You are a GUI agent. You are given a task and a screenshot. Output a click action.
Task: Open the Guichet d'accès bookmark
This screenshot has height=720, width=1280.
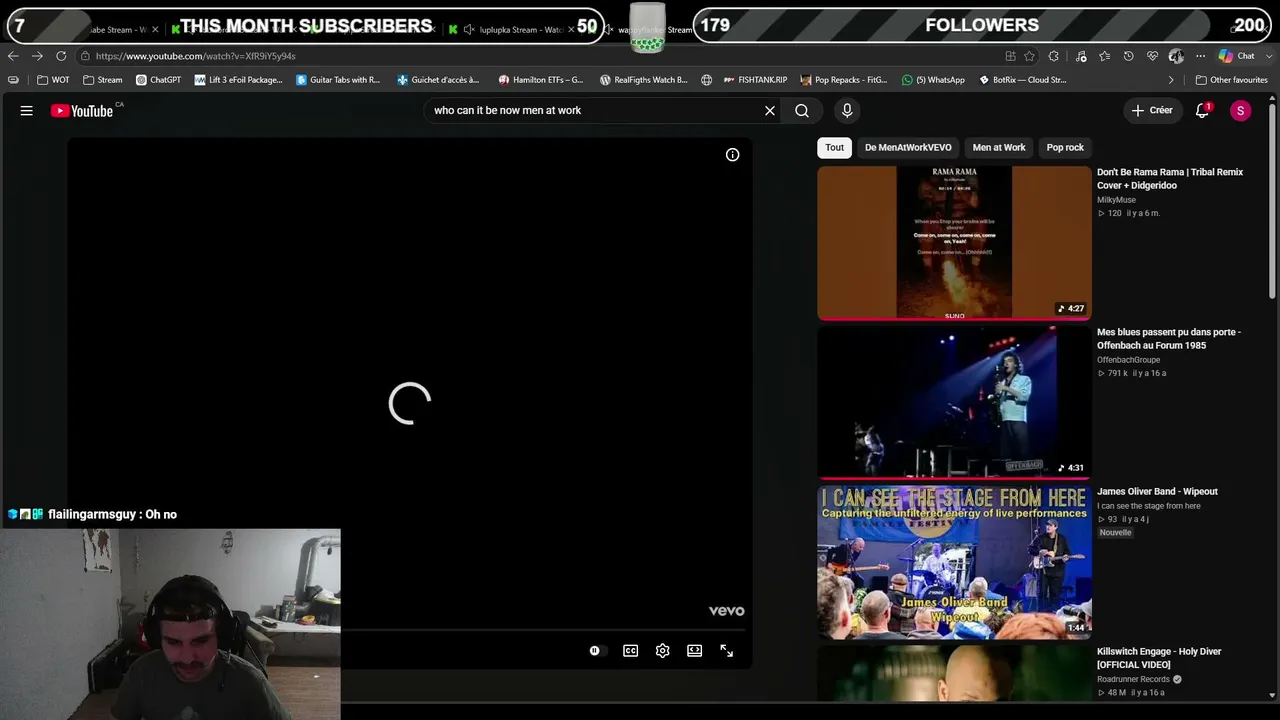438,80
